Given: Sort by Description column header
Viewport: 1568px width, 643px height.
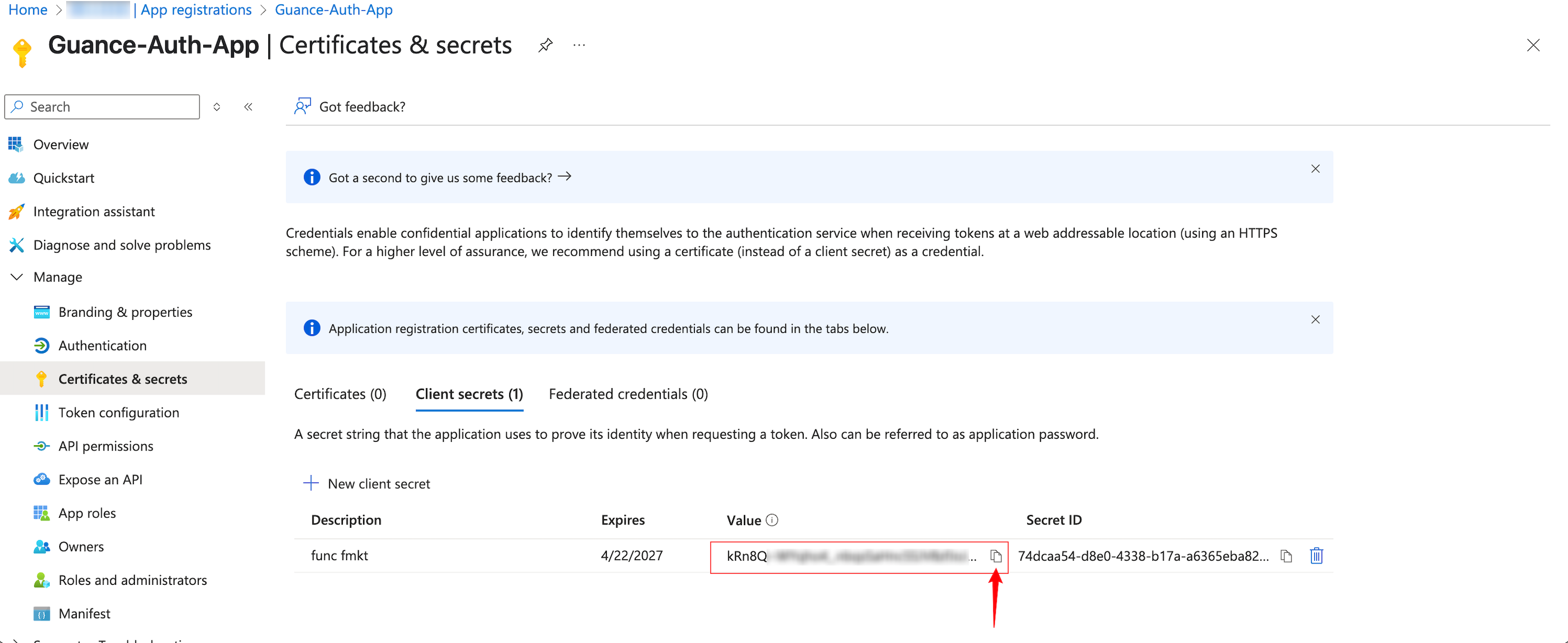Looking at the screenshot, I should (346, 520).
